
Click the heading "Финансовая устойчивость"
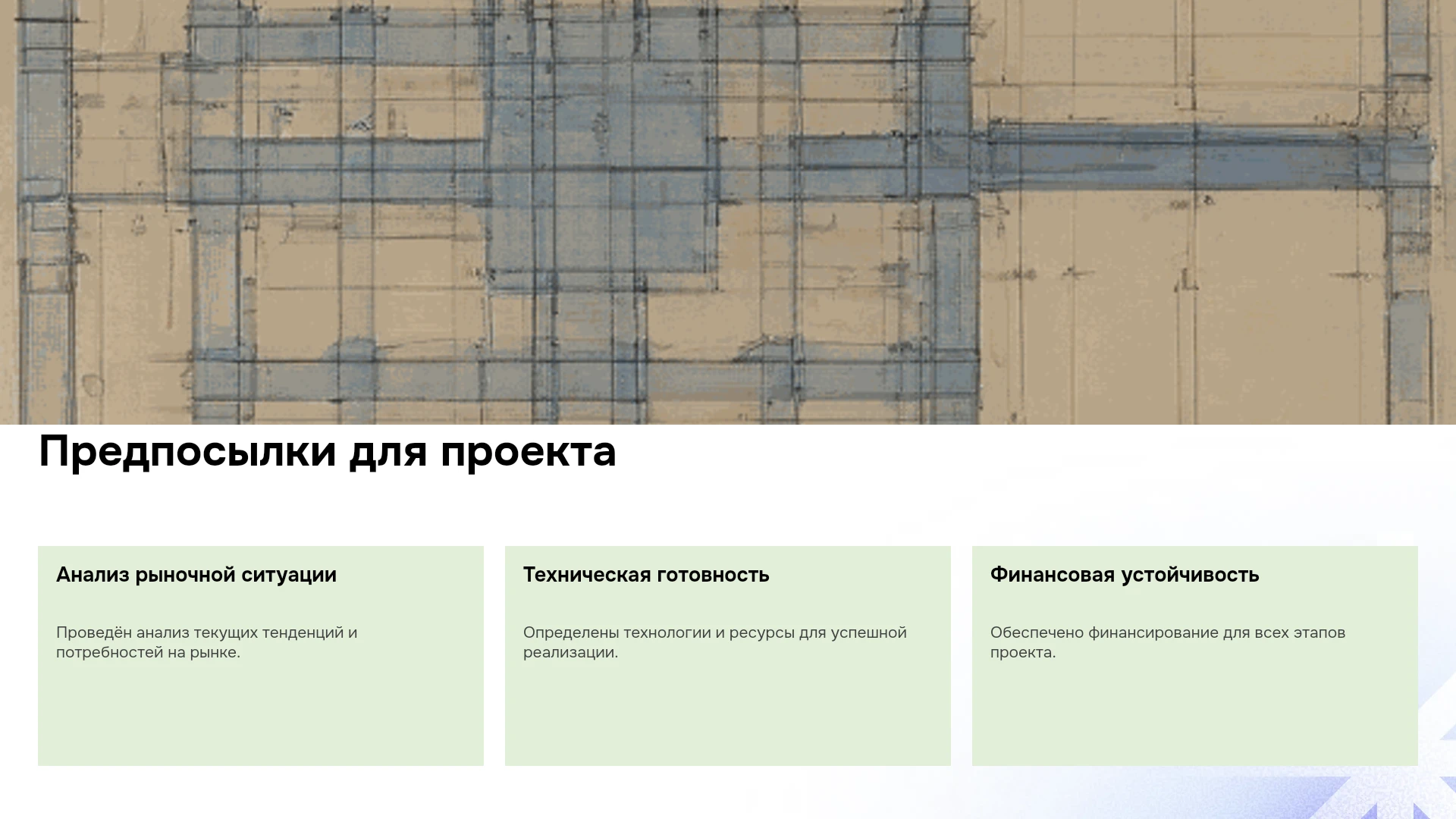[x=1125, y=575]
